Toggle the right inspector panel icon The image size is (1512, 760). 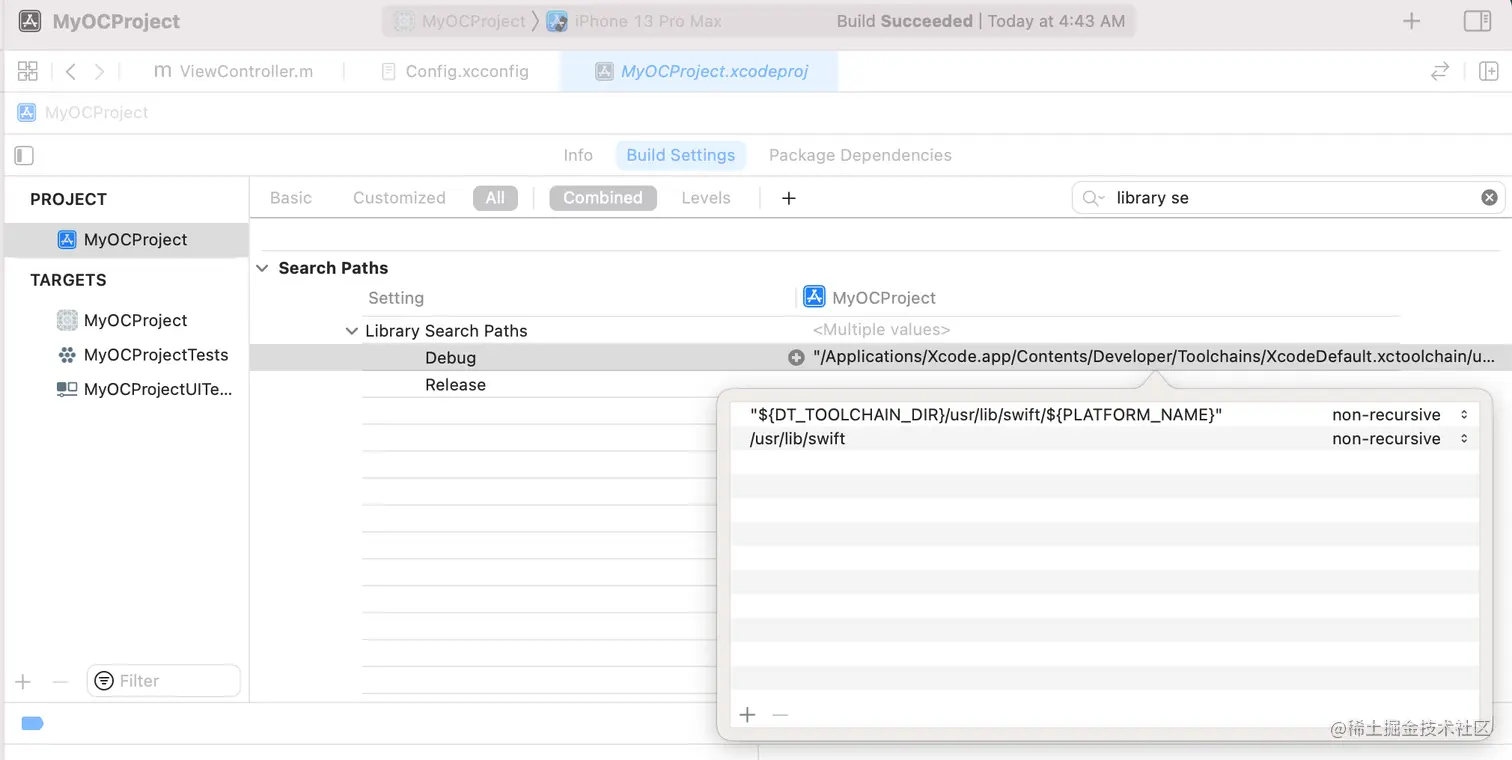pos(1477,21)
